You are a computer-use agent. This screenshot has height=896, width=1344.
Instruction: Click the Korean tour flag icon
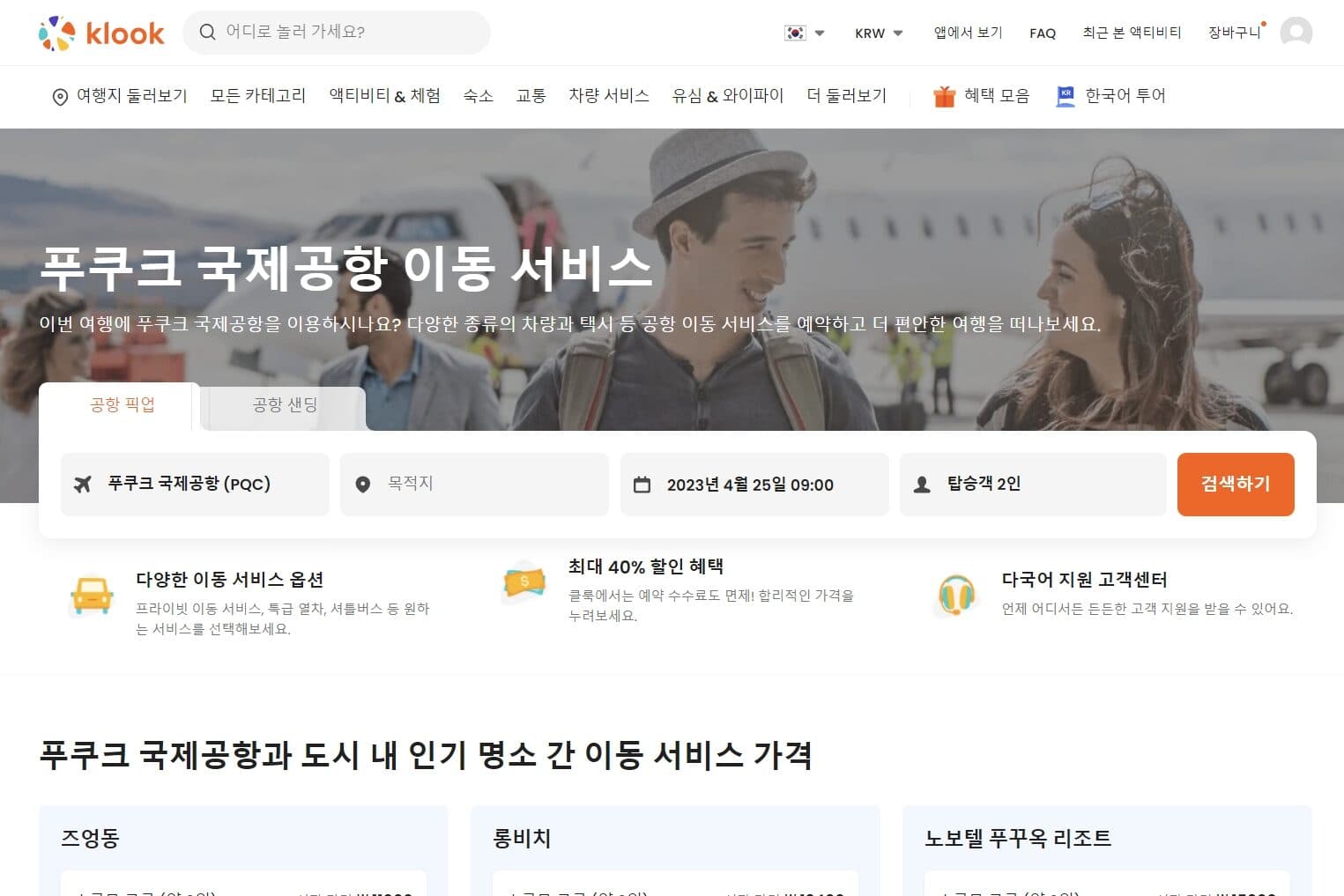(1066, 96)
